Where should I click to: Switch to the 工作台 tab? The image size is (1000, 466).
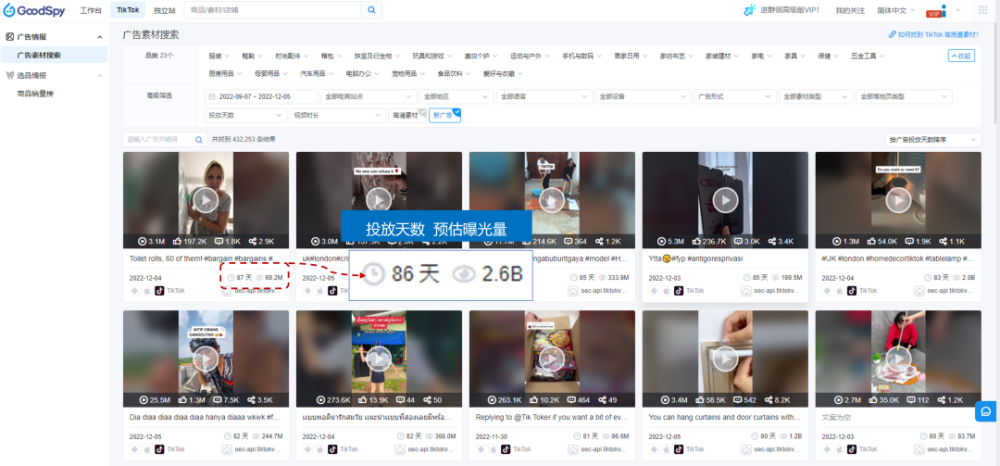(x=91, y=10)
